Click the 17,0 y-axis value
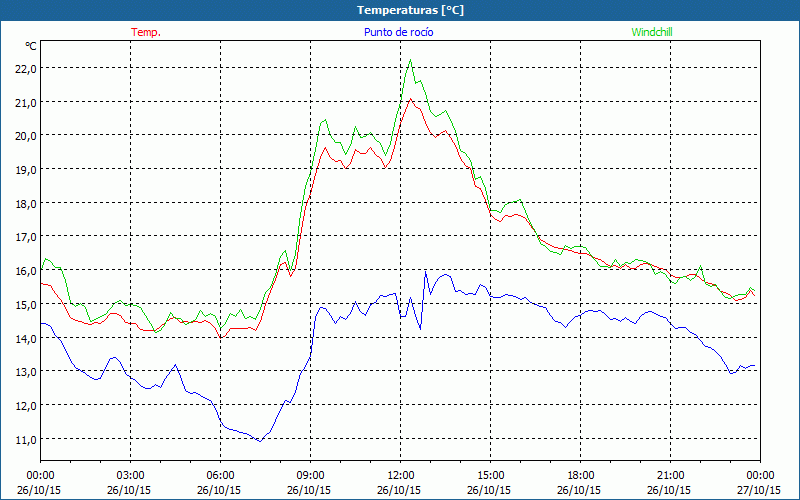Image resolution: width=800 pixels, height=500 pixels. point(26,237)
